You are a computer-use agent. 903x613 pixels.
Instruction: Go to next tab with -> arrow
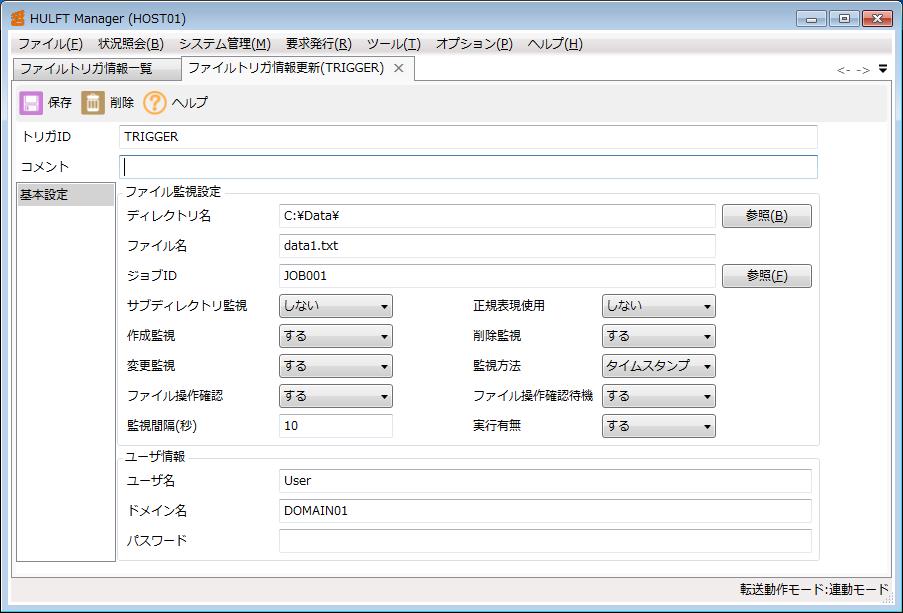tap(863, 70)
